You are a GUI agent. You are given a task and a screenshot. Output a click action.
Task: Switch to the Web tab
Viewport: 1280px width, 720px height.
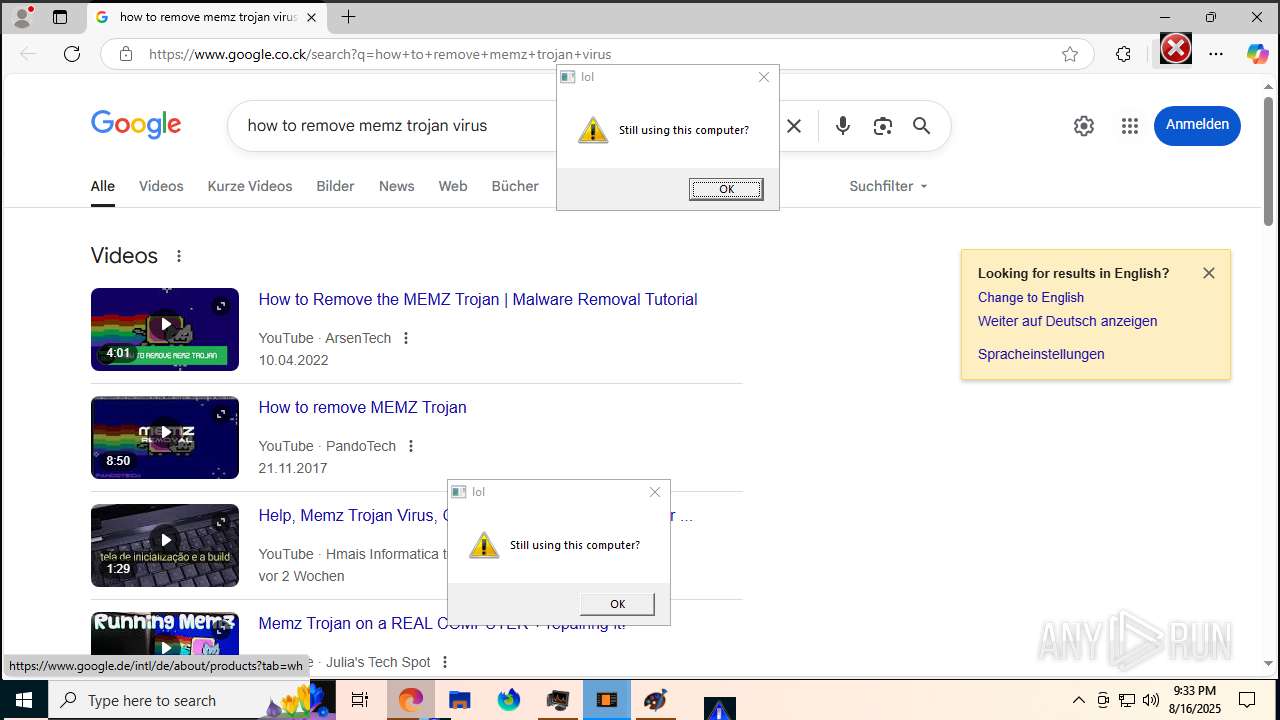click(452, 186)
